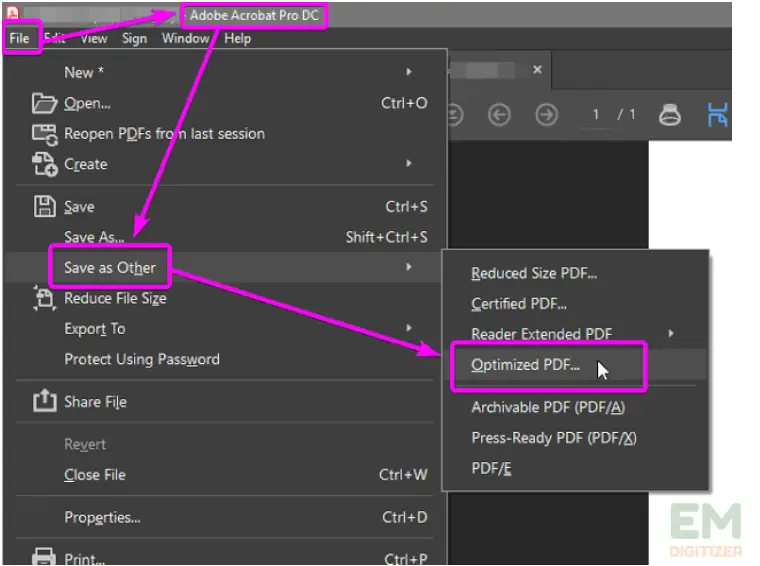Select Save as Other entry
This screenshot has height=566, width=760.
tap(110, 267)
